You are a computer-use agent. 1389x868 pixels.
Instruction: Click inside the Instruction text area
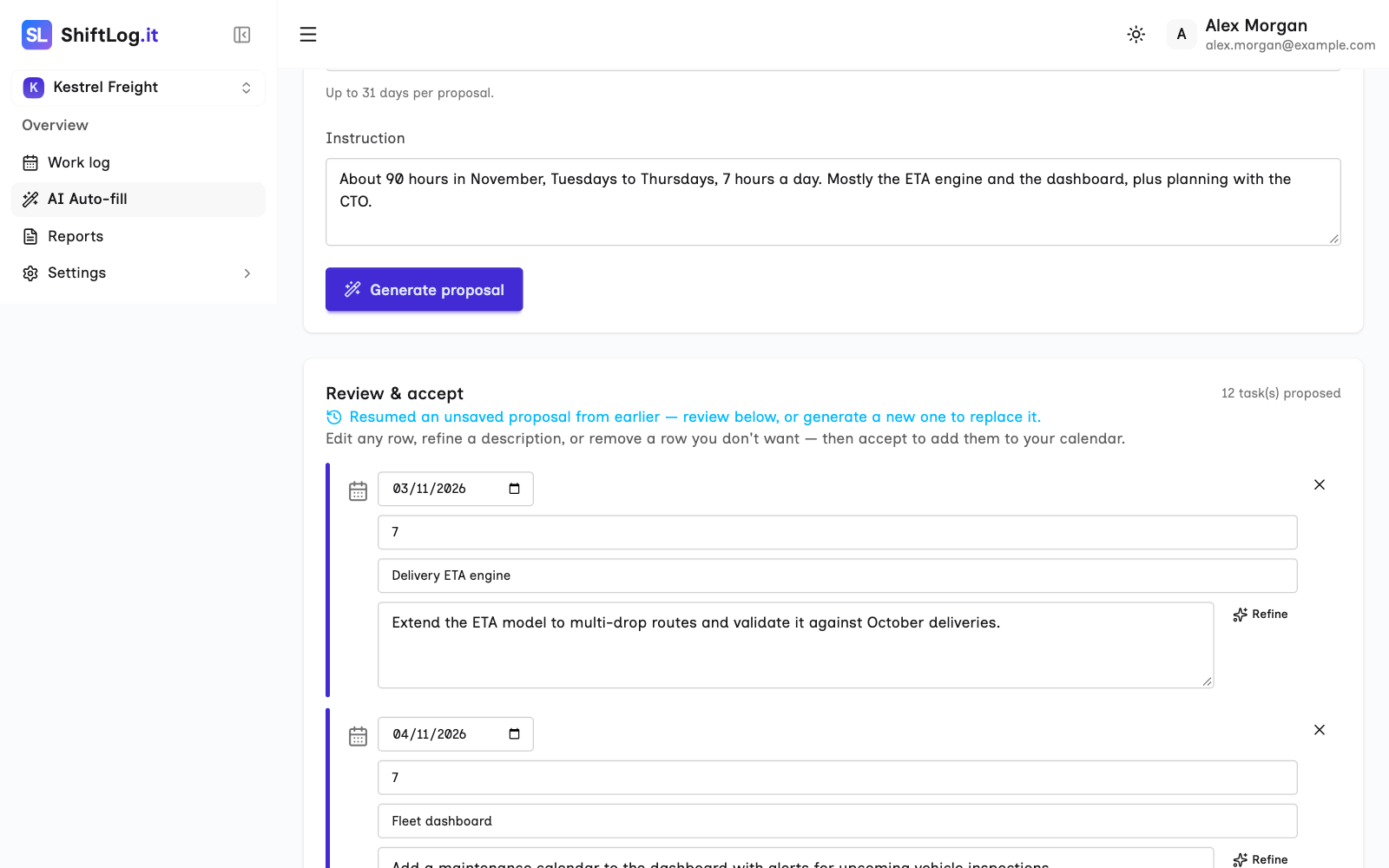click(x=833, y=201)
